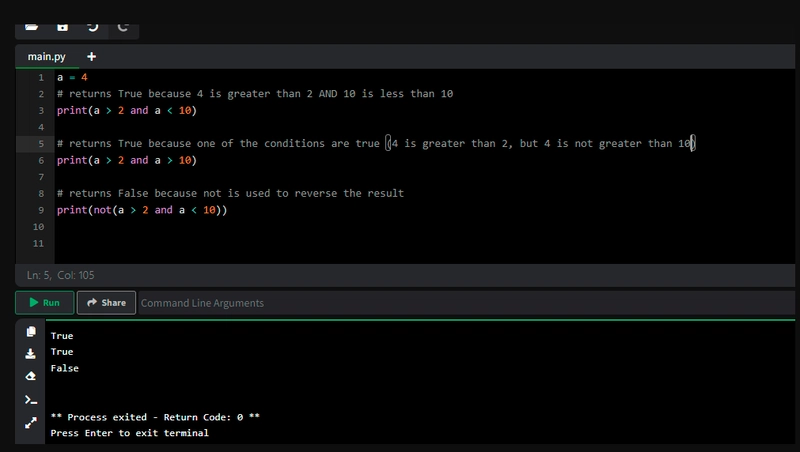800x452 pixels.
Task: Click the redo arrow icon
Action: tap(123, 27)
